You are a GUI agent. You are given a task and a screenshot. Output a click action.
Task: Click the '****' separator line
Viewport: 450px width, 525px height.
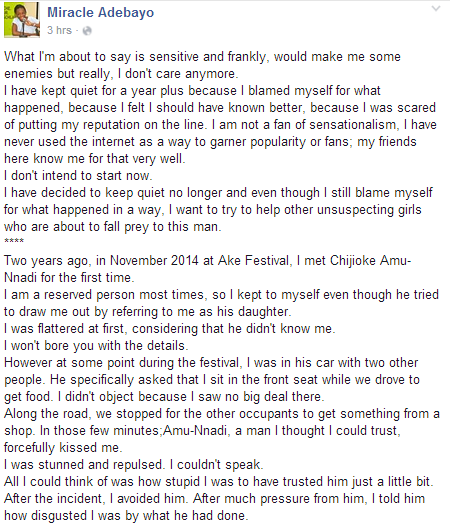(14, 241)
